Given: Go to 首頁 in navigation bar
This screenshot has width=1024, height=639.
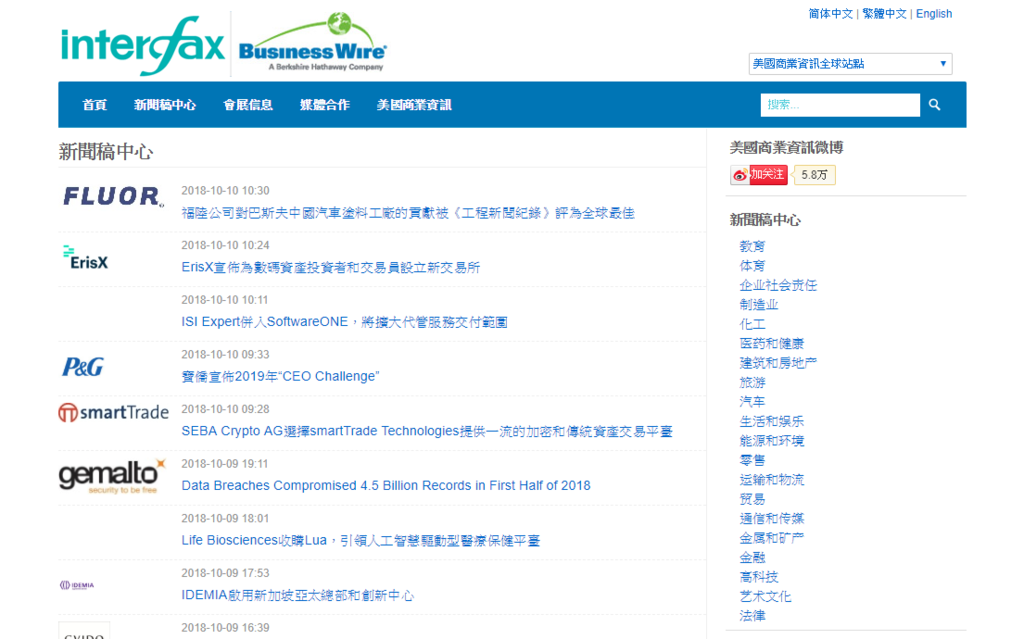Looking at the screenshot, I should (x=95, y=105).
